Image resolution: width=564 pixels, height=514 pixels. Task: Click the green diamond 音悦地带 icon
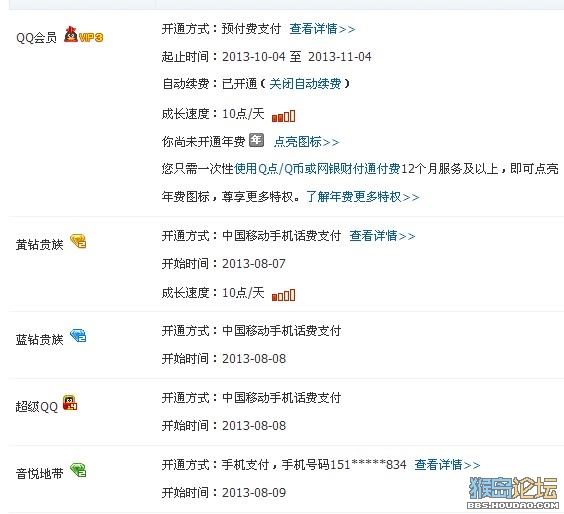78,470
